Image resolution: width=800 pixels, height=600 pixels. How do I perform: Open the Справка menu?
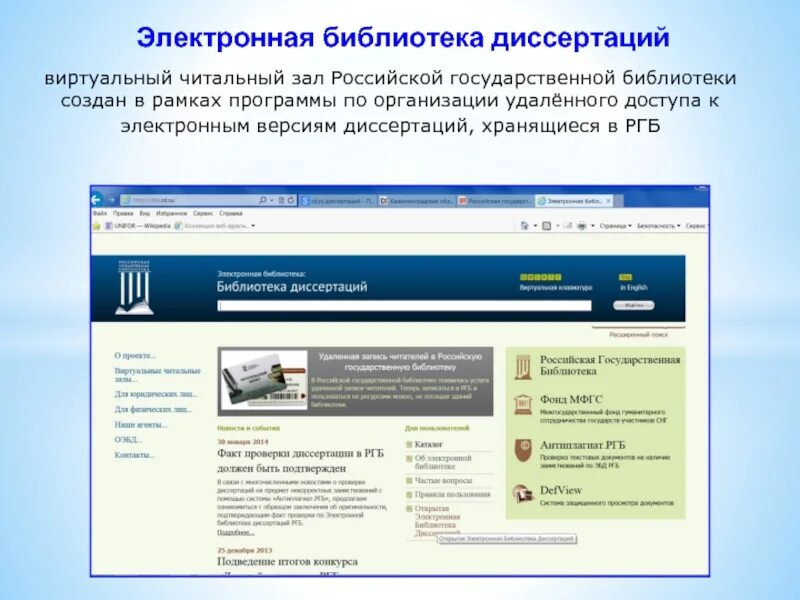point(231,213)
